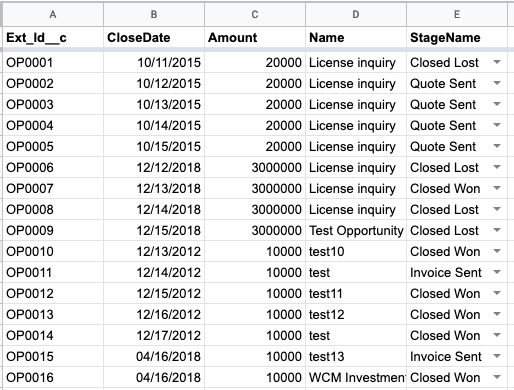Image resolution: width=514 pixels, height=390 pixels.
Task: Open StageName dropdown for OP0012
Action: pos(497,293)
